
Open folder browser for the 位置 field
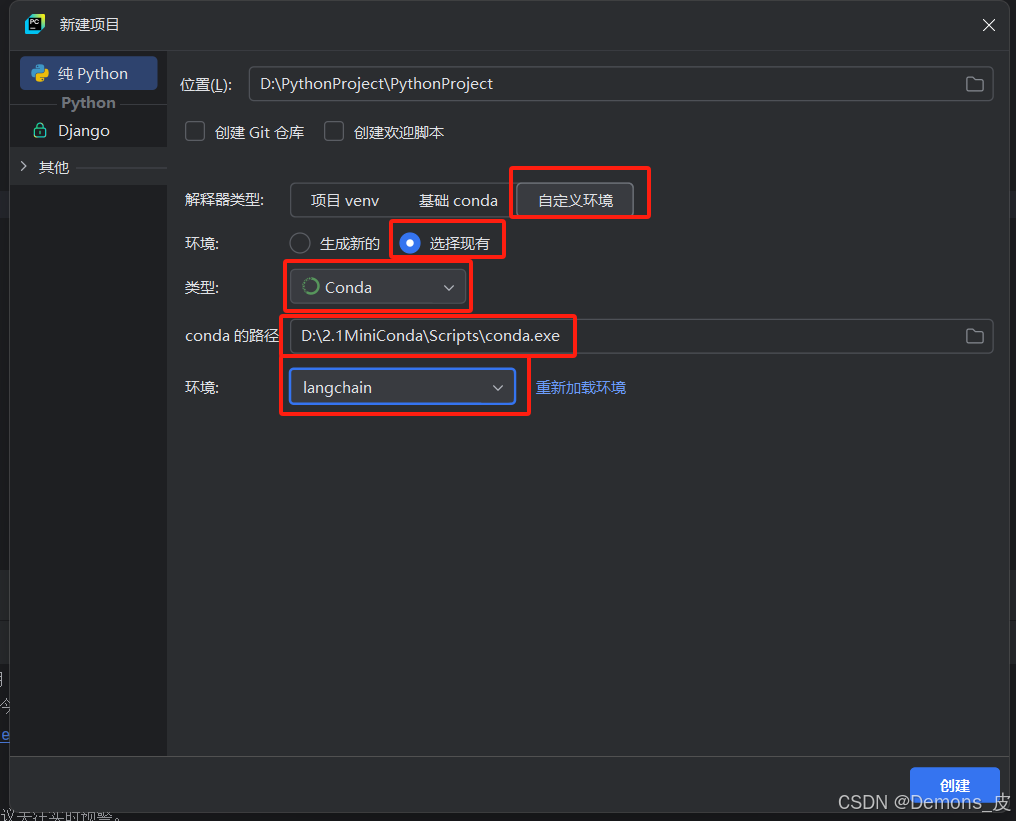tap(974, 84)
